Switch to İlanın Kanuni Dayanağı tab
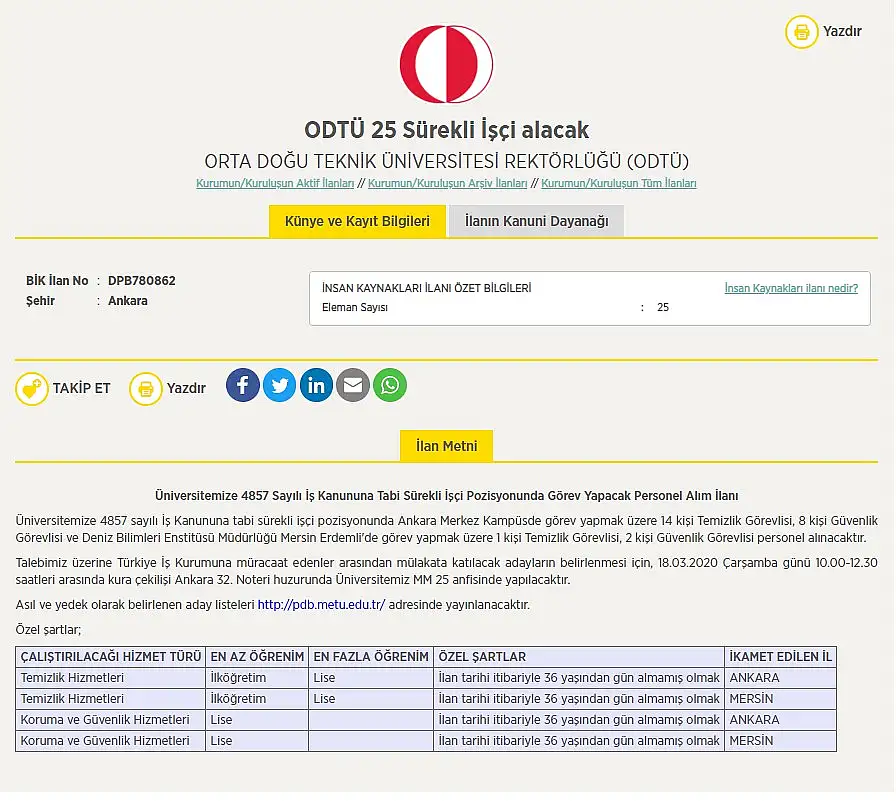Viewport: 896px width, 801px height. 537,221
